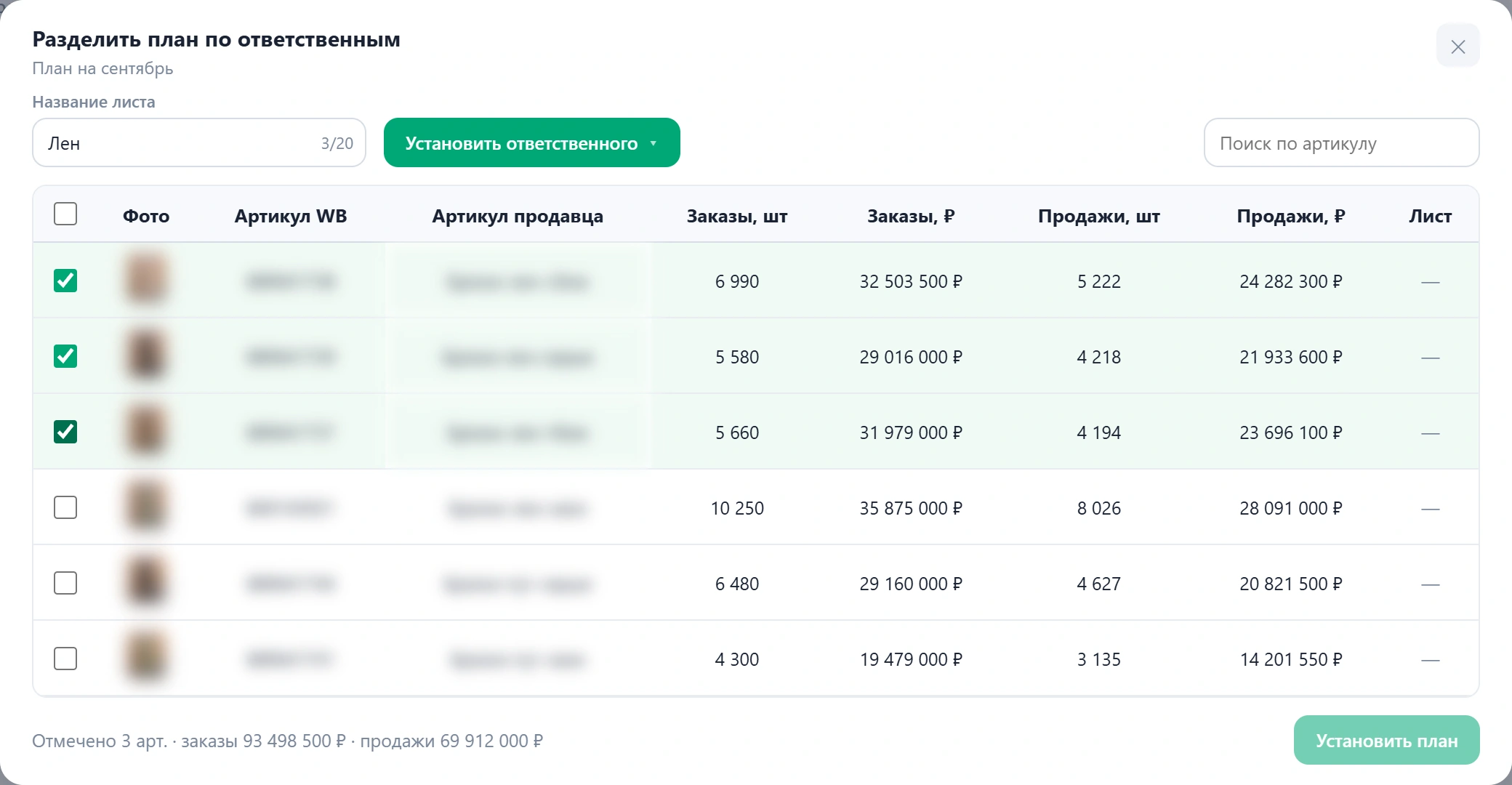Click the Заказы, шт column header

tap(737, 216)
